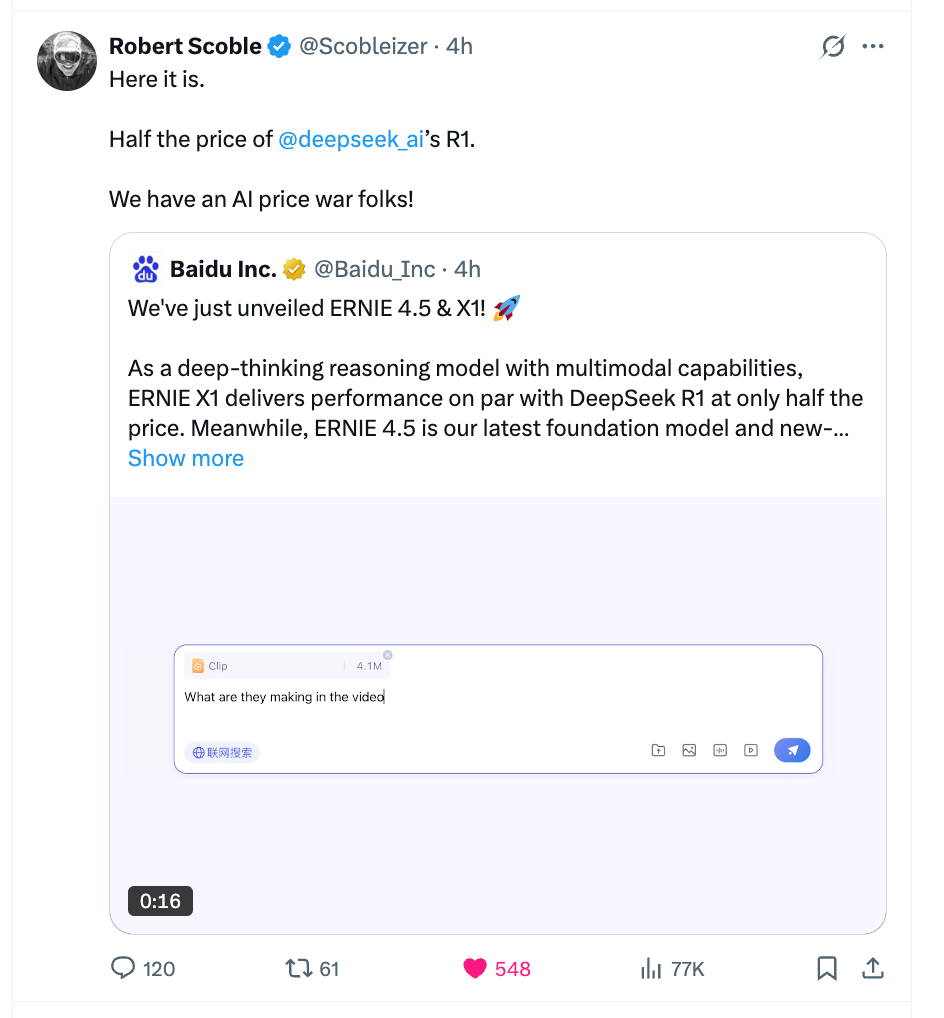944x1018 pixels.
Task: Click the @deepseek_ai mention link
Action: [352, 139]
